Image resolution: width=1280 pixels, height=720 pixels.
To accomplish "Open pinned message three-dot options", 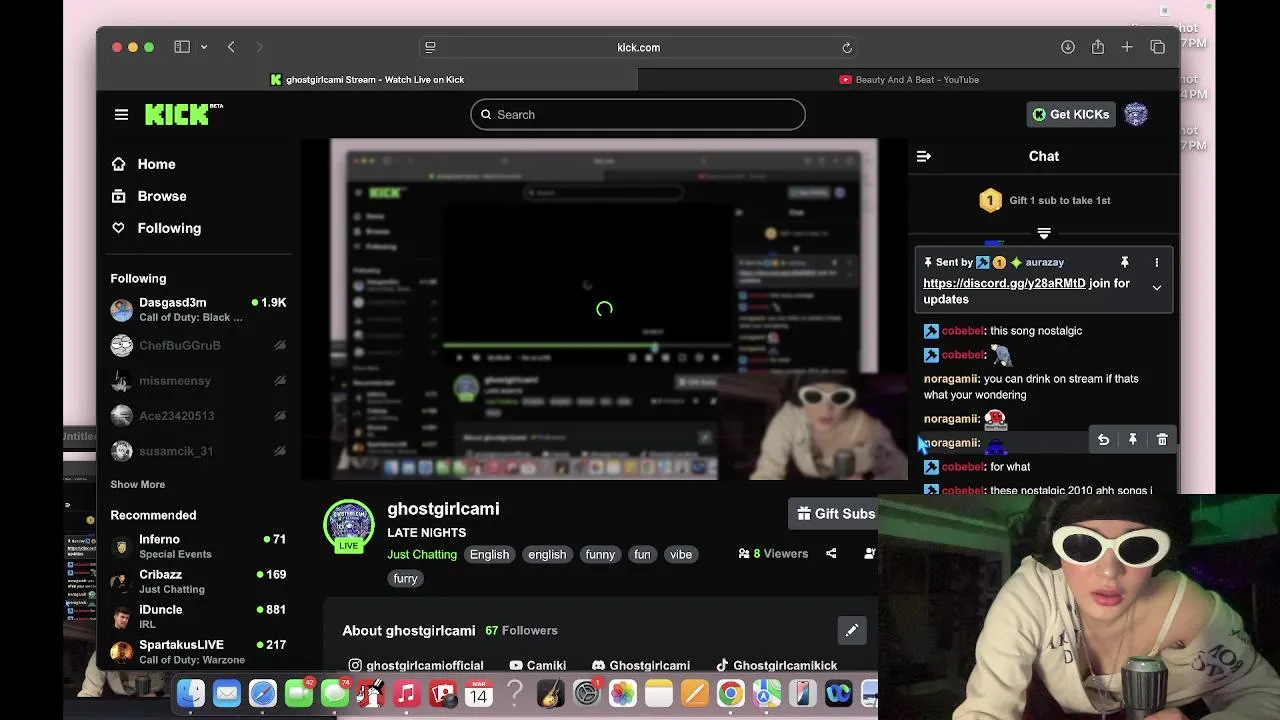I will coord(1156,262).
